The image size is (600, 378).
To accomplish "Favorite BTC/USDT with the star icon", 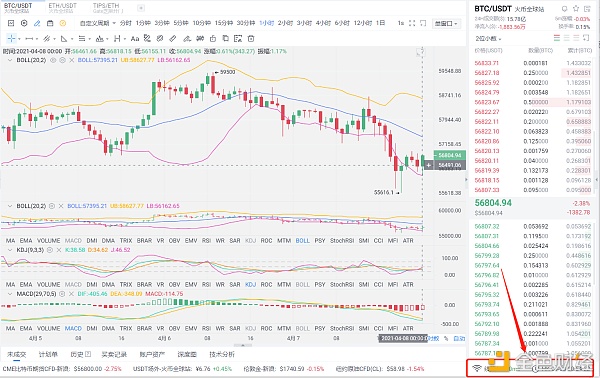I will click(576, 8).
